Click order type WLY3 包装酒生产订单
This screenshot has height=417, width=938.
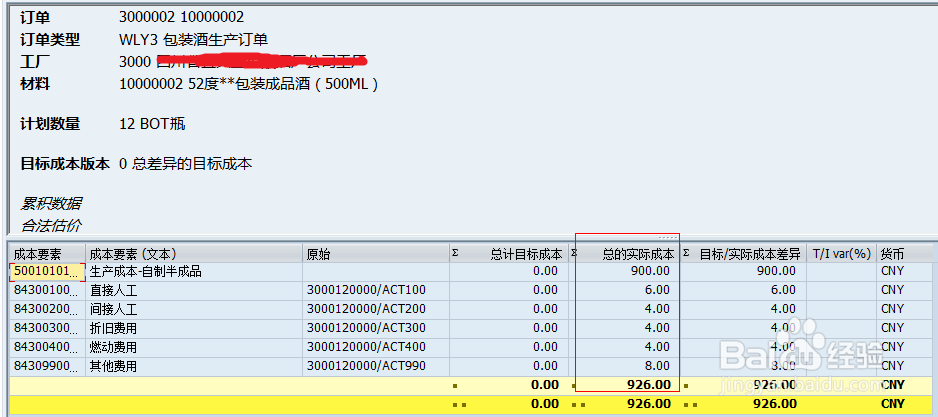pyautogui.click(x=193, y=40)
